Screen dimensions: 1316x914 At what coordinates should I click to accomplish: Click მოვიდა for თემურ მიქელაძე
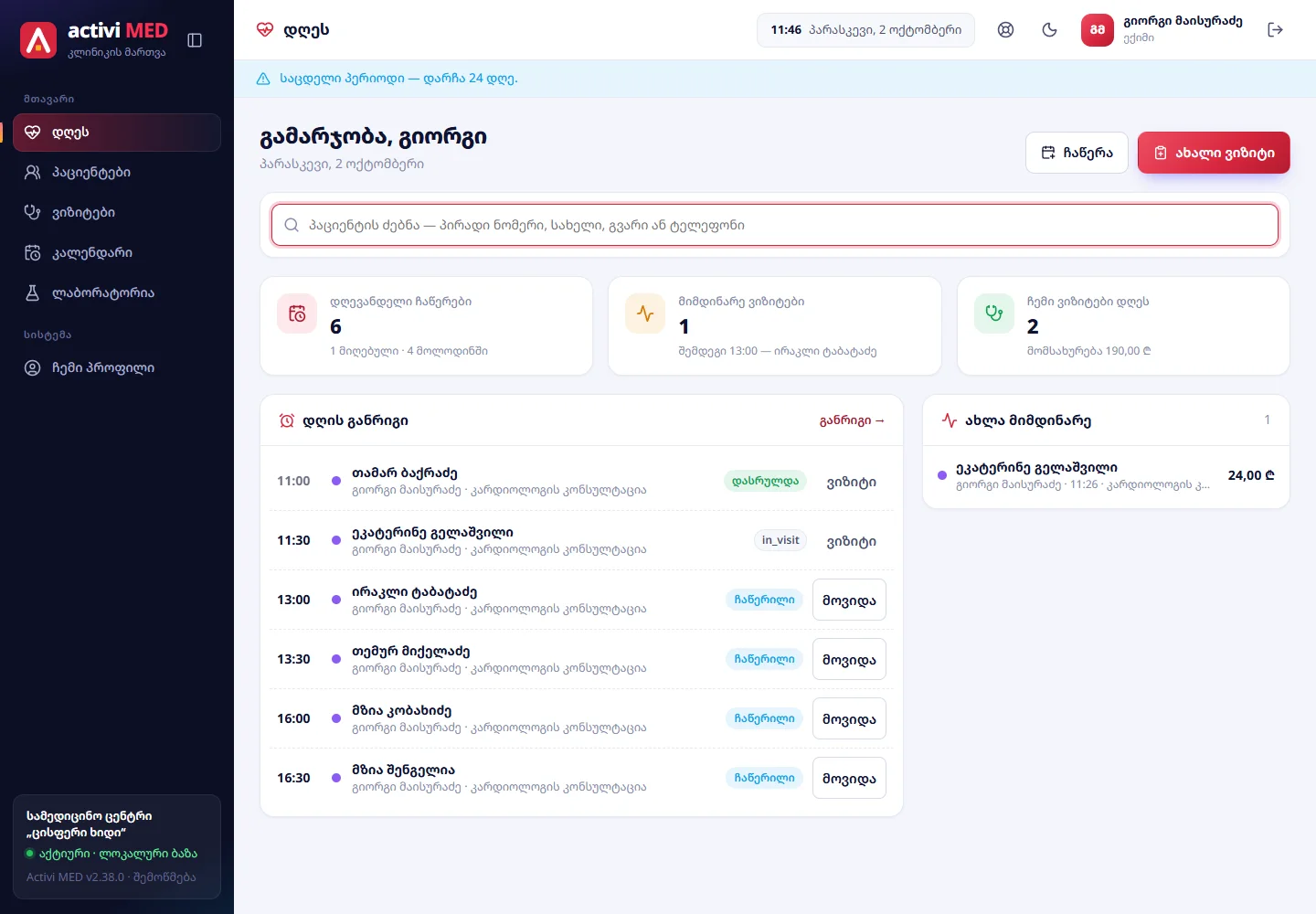point(849,660)
